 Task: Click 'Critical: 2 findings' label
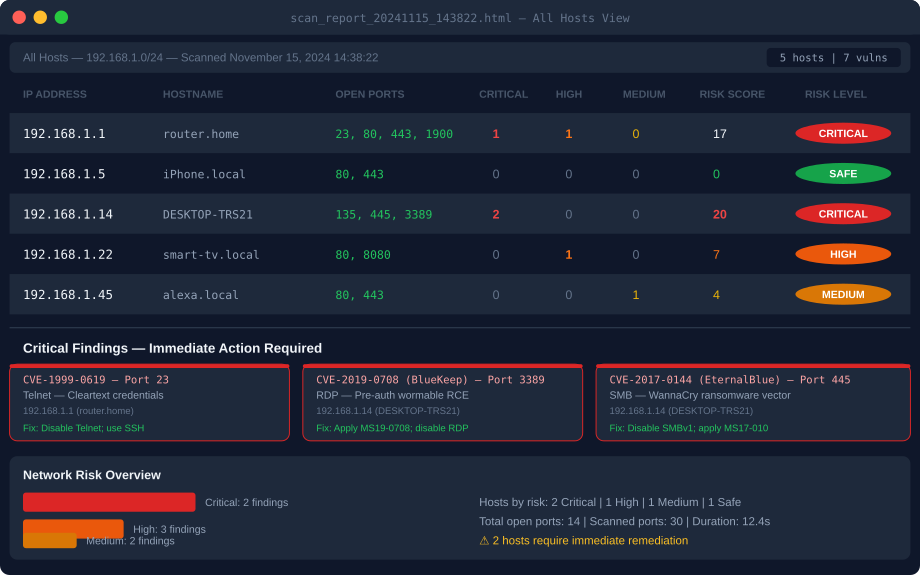(246, 502)
